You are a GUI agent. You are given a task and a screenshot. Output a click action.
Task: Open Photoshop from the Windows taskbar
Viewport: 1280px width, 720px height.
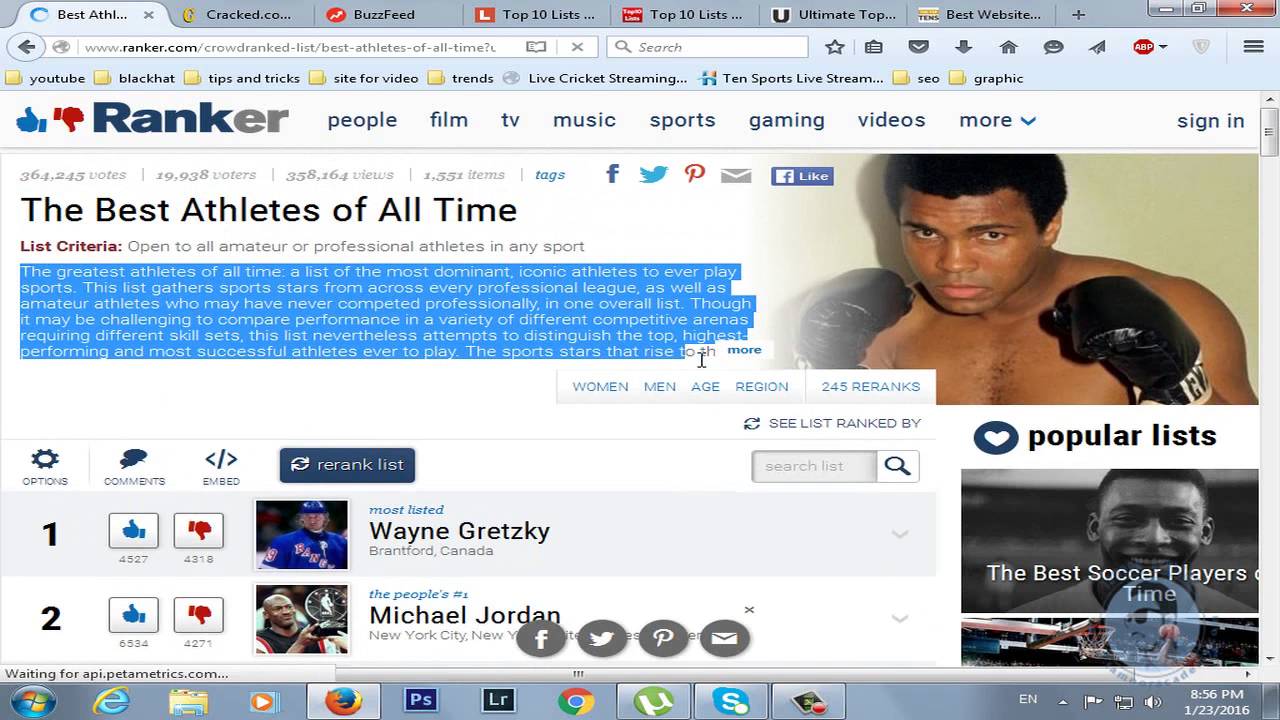coord(420,701)
